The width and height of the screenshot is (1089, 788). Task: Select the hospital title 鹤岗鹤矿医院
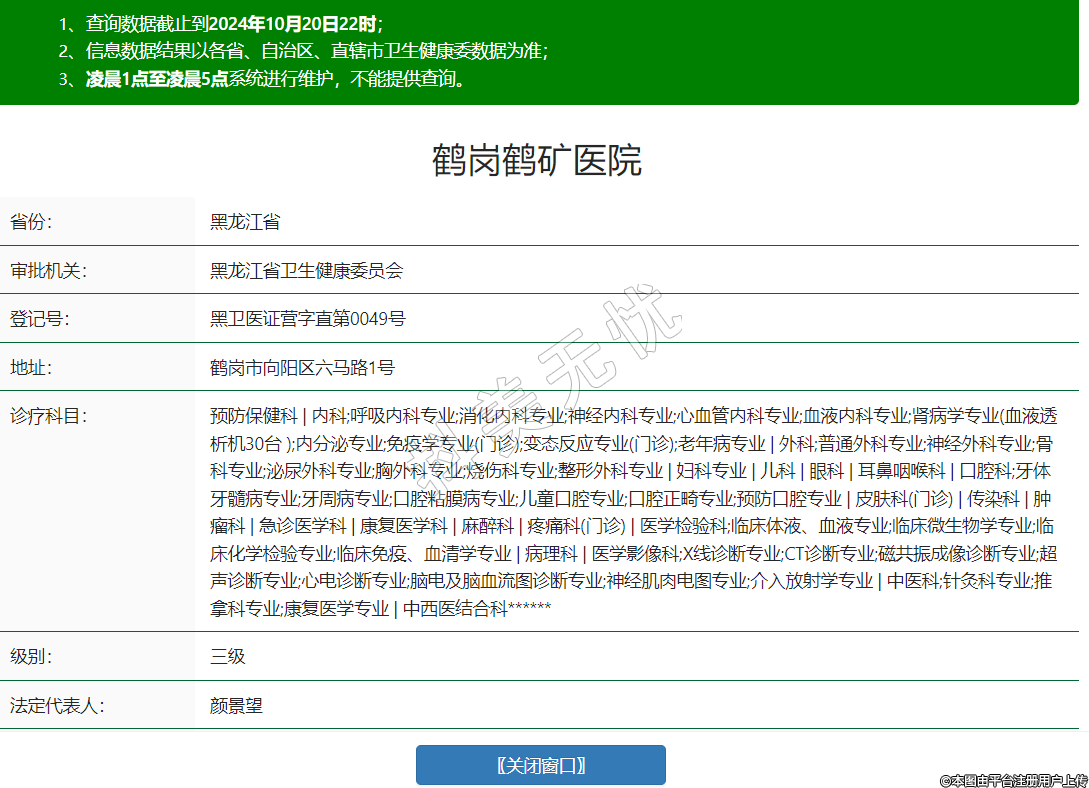(x=536, y=160)
